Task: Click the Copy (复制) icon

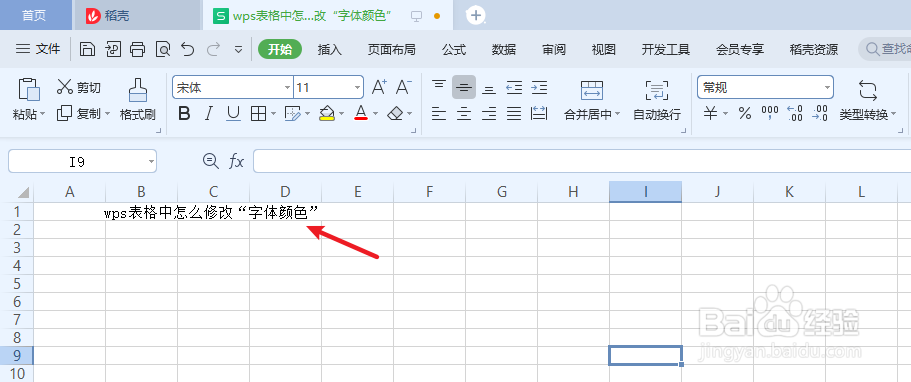Action: (64, 113)
